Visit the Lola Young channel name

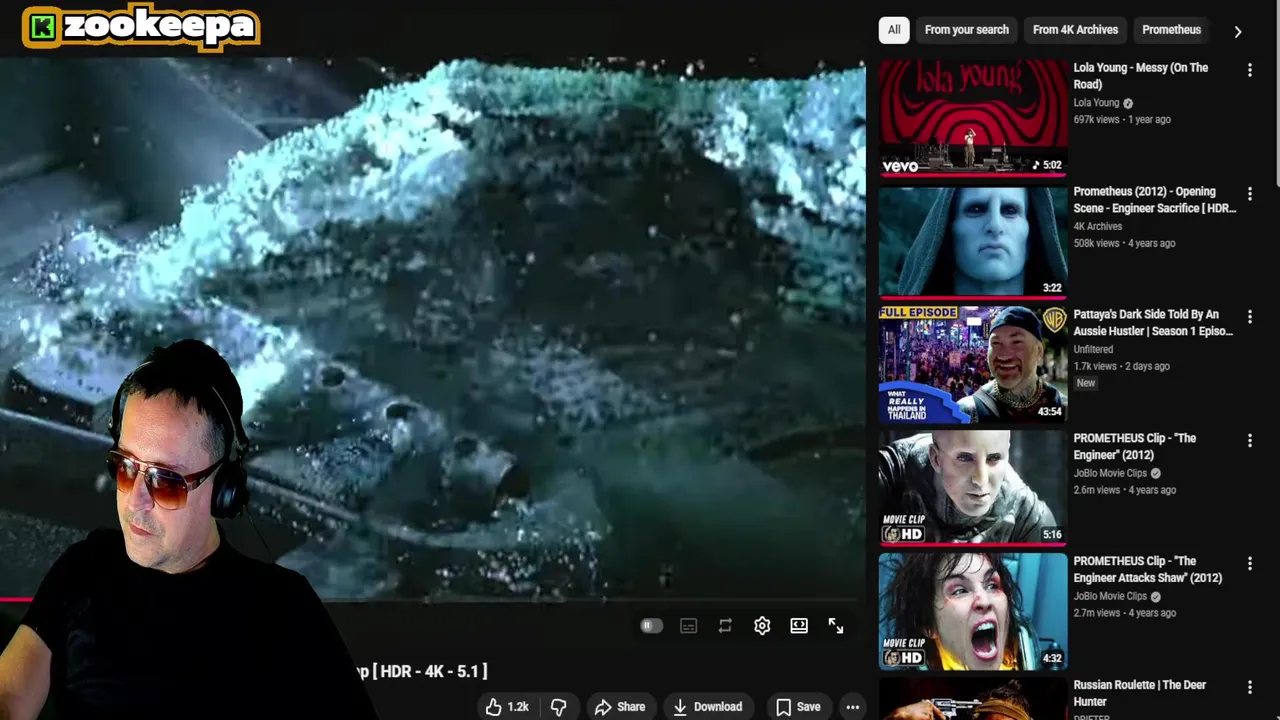1096,103
